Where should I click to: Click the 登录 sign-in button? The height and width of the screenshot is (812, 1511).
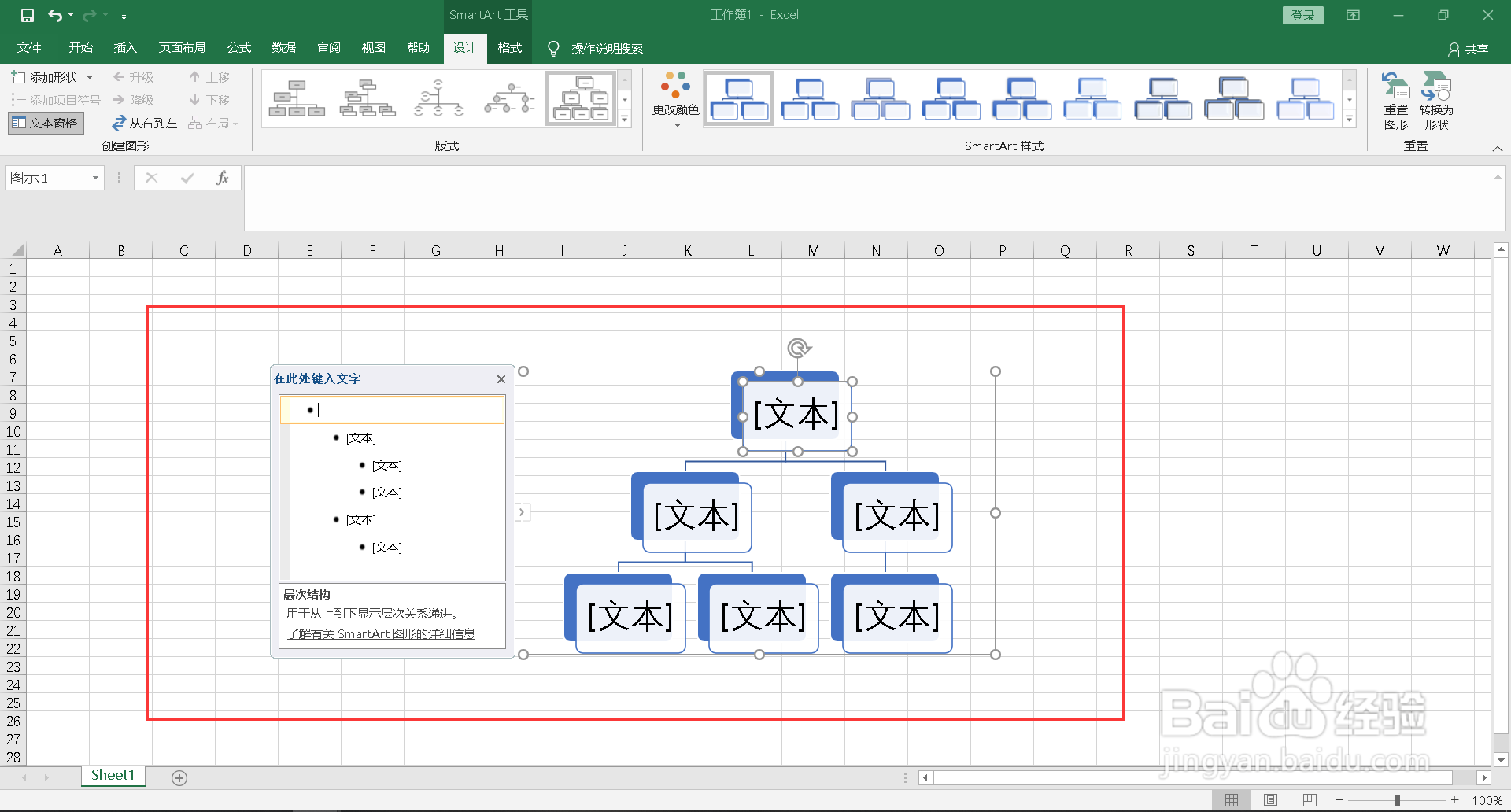1302,15
